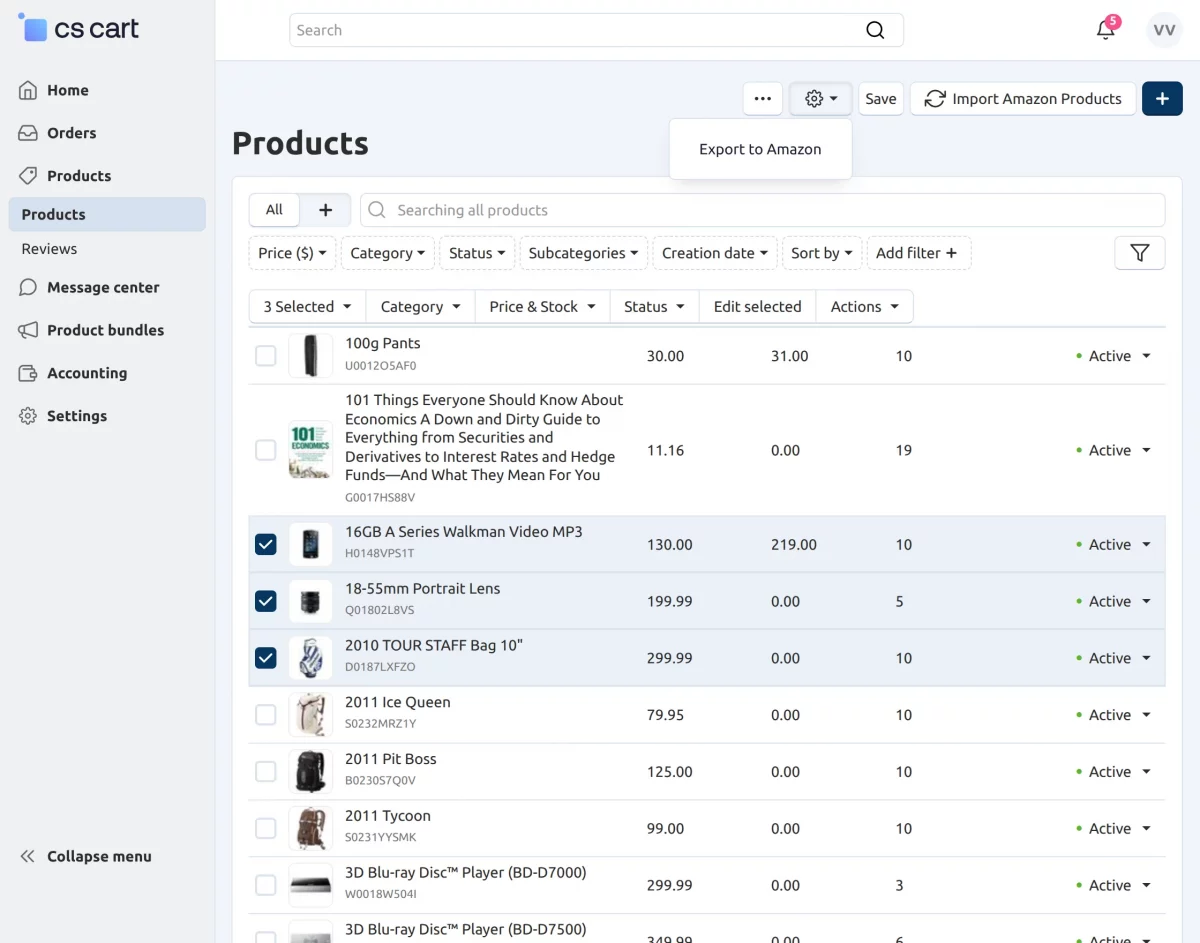This screenshot has height=943, width=1200.
Task: Click the 2011 Tycoon backpack thumbnail
Action: pyautogui.click(x=310, y=829)
